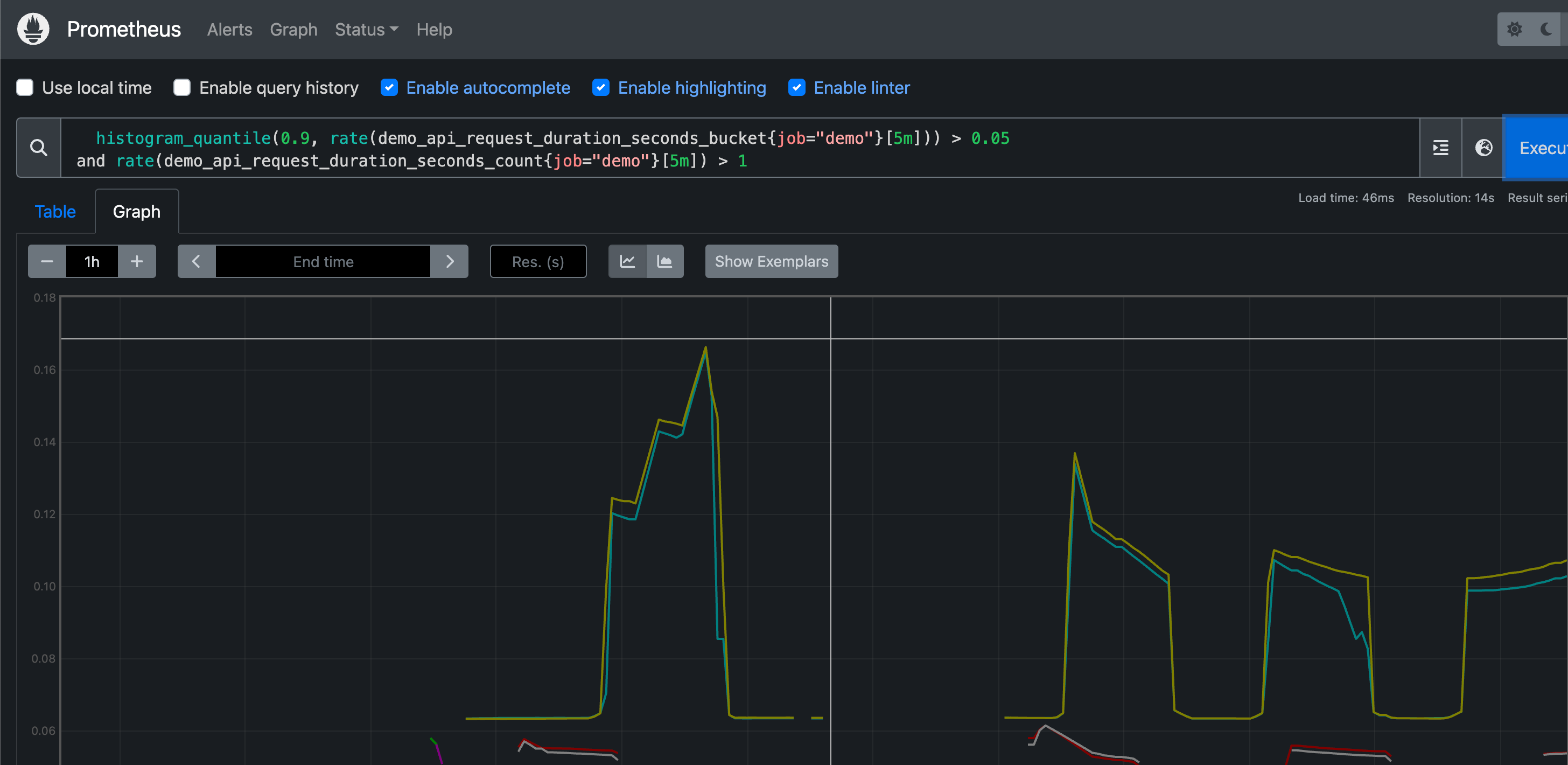Click the tallest graph peak near 0.16

(705, 348)
